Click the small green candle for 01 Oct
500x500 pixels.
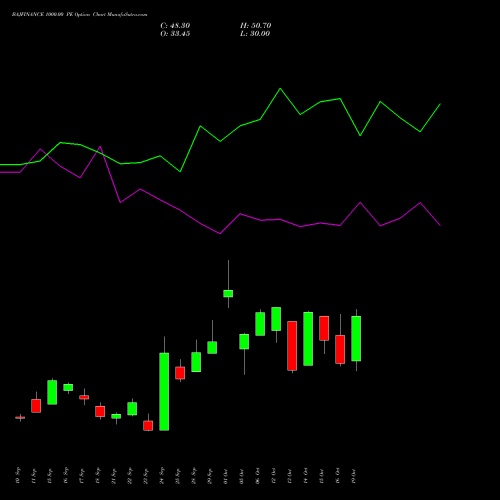(228, 293)
